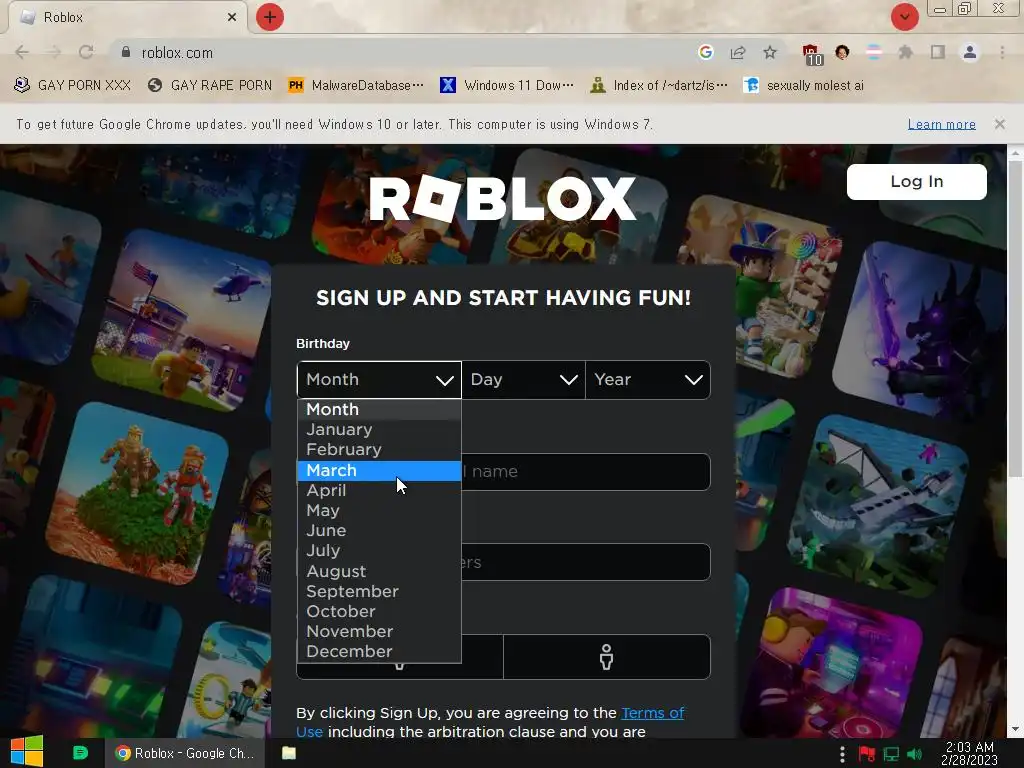Expand the Year birthday dropdown
This screenshot has width=1024, height=768.
pyautogui.click(x=648, y=379)
